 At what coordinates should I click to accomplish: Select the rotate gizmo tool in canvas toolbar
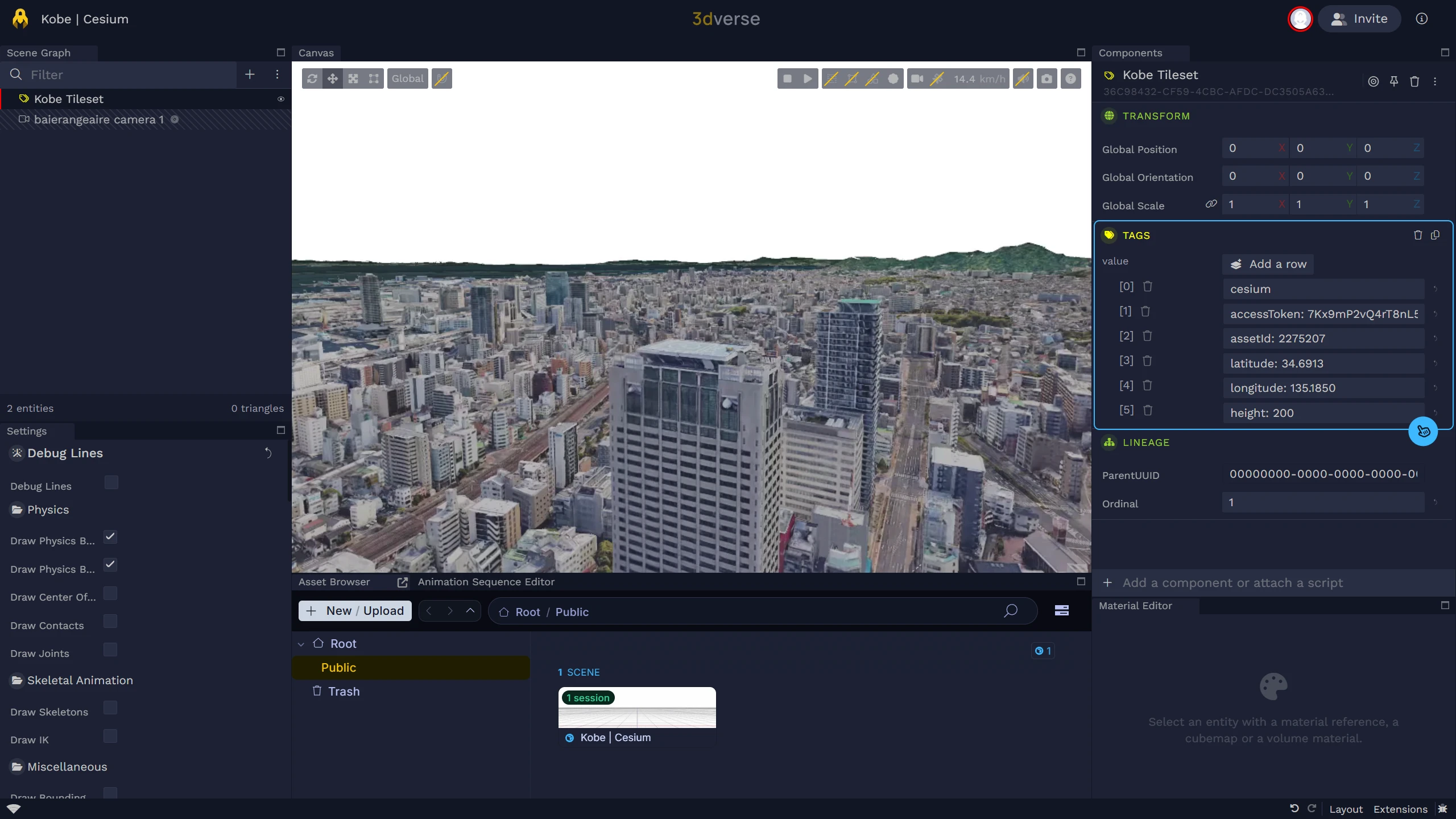click(x=312, y=78)
